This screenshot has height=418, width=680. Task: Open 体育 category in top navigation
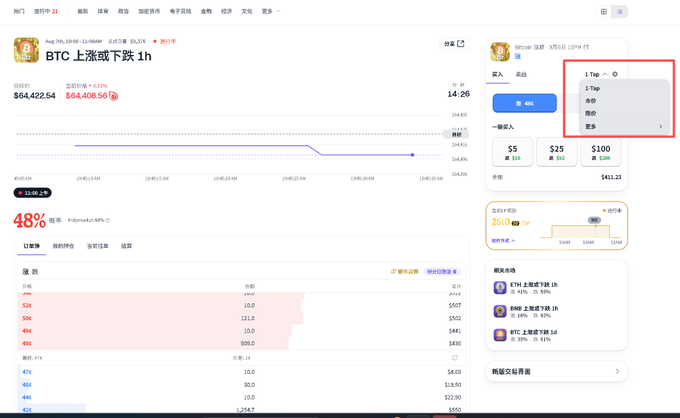(103, 11)
